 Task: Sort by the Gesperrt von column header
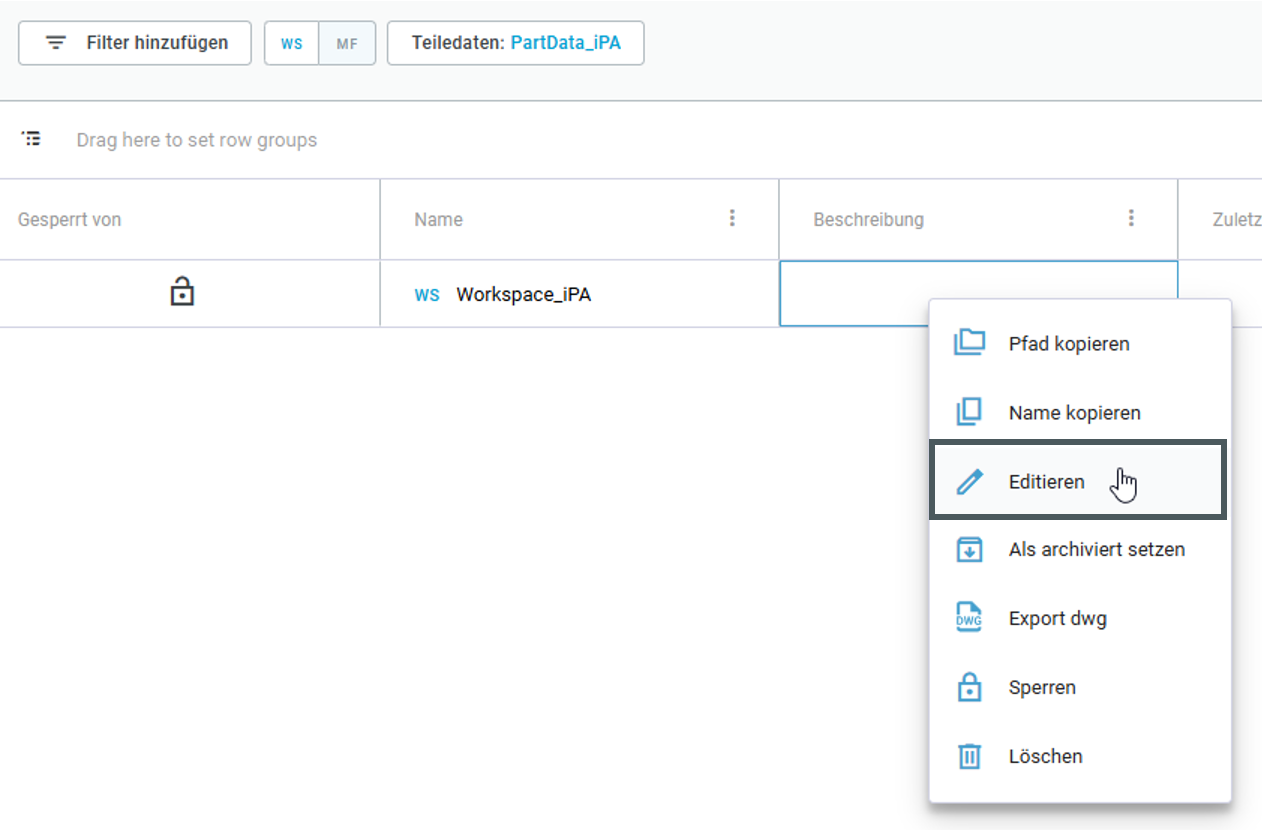coord(70,219)
